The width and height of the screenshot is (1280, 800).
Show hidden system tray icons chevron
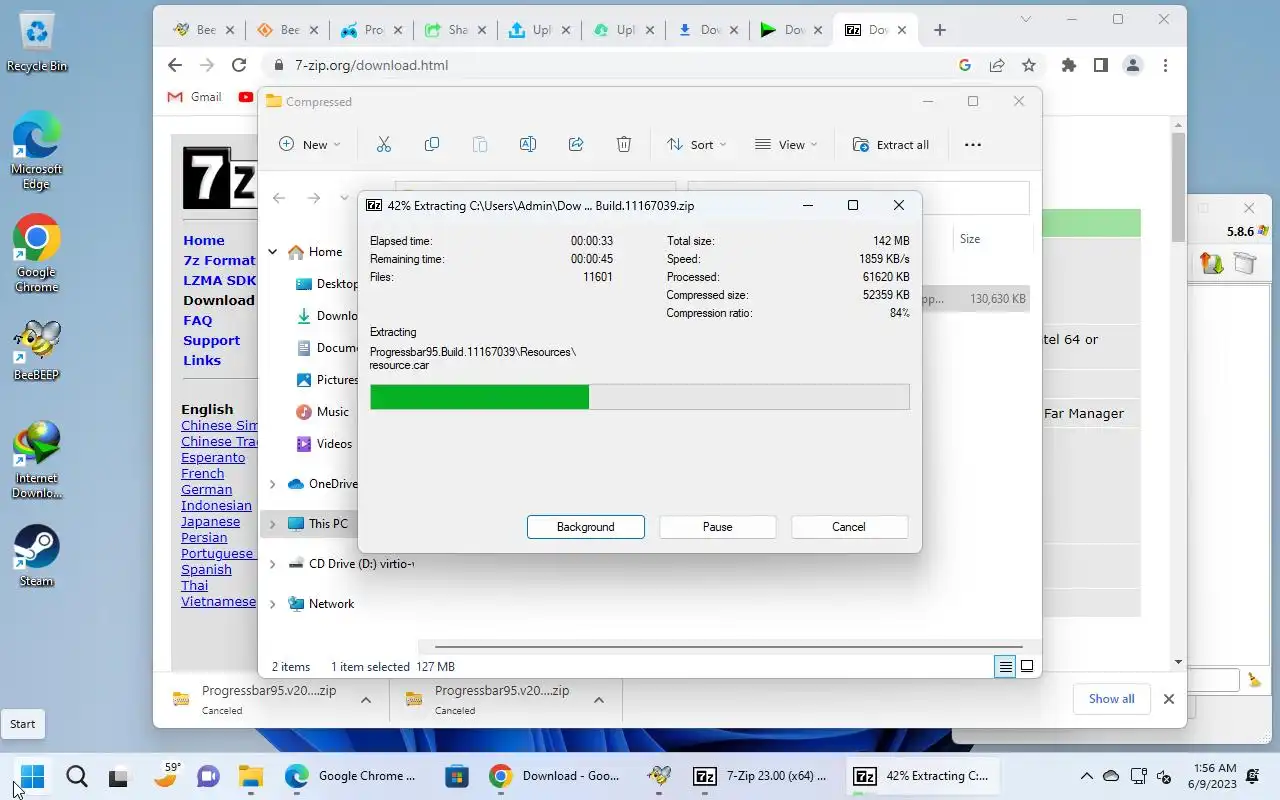point(1086,776)
